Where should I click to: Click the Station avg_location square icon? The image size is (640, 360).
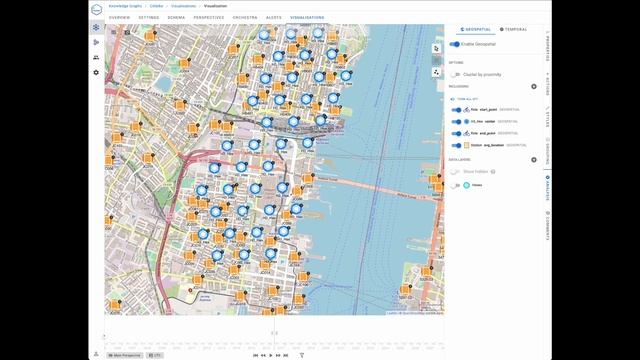click(467, 145)
